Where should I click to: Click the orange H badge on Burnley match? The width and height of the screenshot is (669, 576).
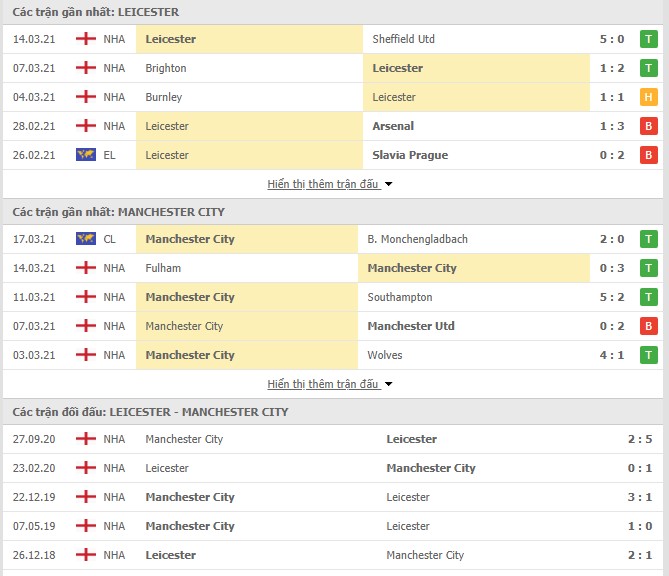click(x=649, y=97)
